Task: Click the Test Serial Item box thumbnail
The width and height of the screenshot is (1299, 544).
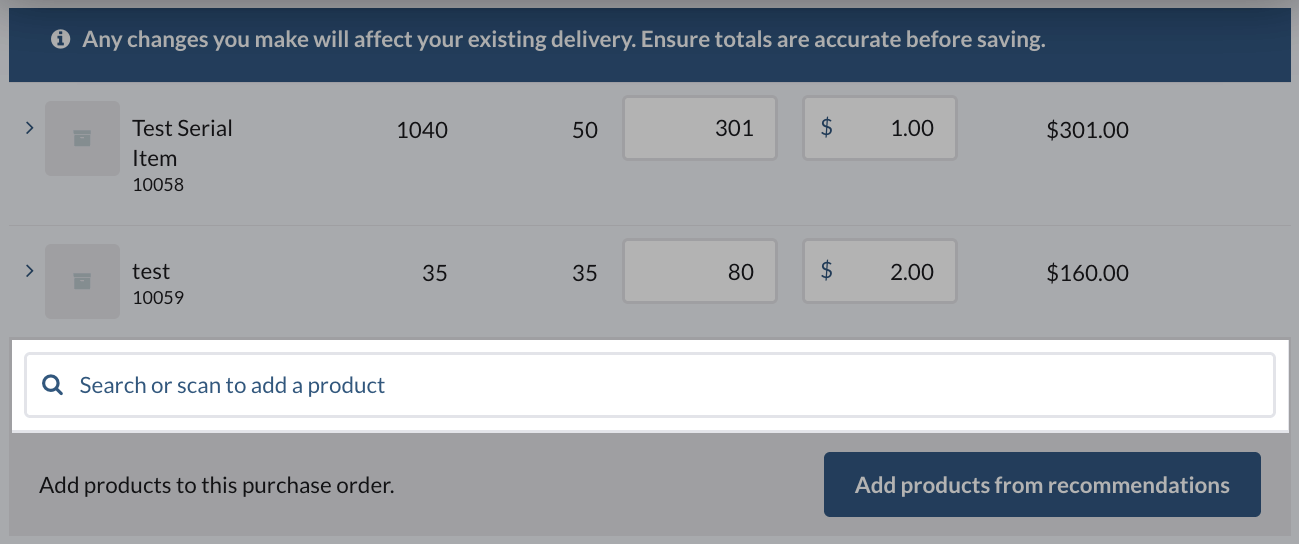Action: pos(82,138)
